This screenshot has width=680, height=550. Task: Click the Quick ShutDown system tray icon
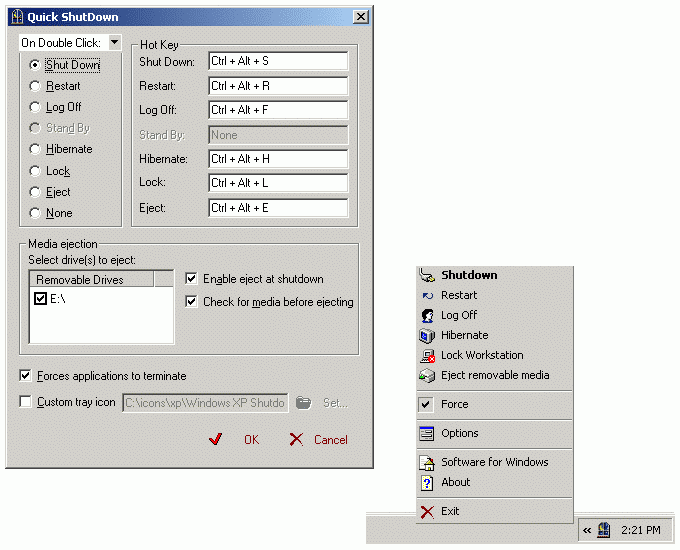coord(604,530)
